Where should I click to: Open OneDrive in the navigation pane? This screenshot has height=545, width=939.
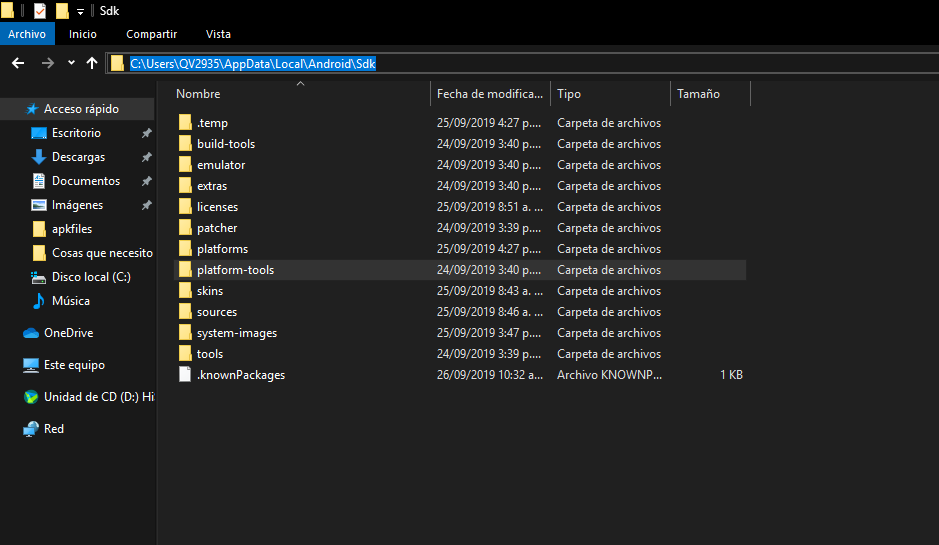click(x=68, y=333)
